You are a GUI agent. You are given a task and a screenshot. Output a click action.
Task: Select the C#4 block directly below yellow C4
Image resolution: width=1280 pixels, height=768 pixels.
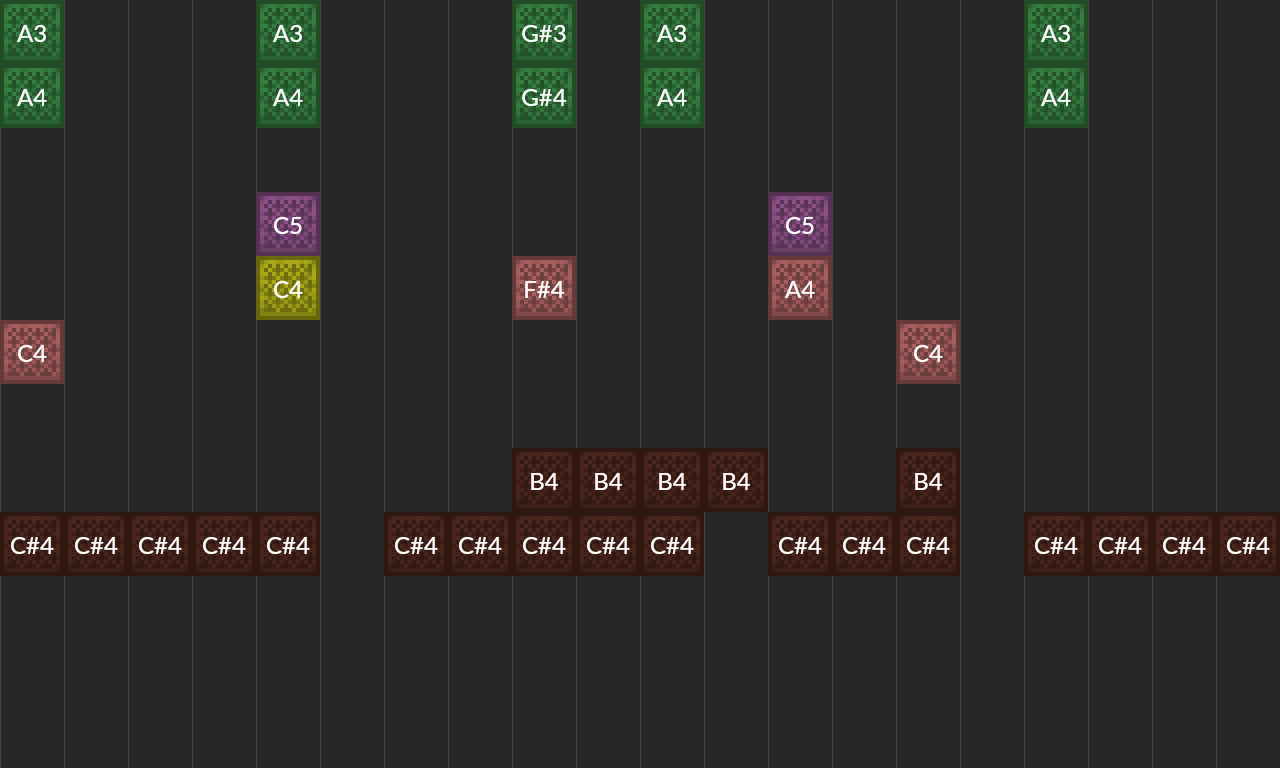pos(288,544)
